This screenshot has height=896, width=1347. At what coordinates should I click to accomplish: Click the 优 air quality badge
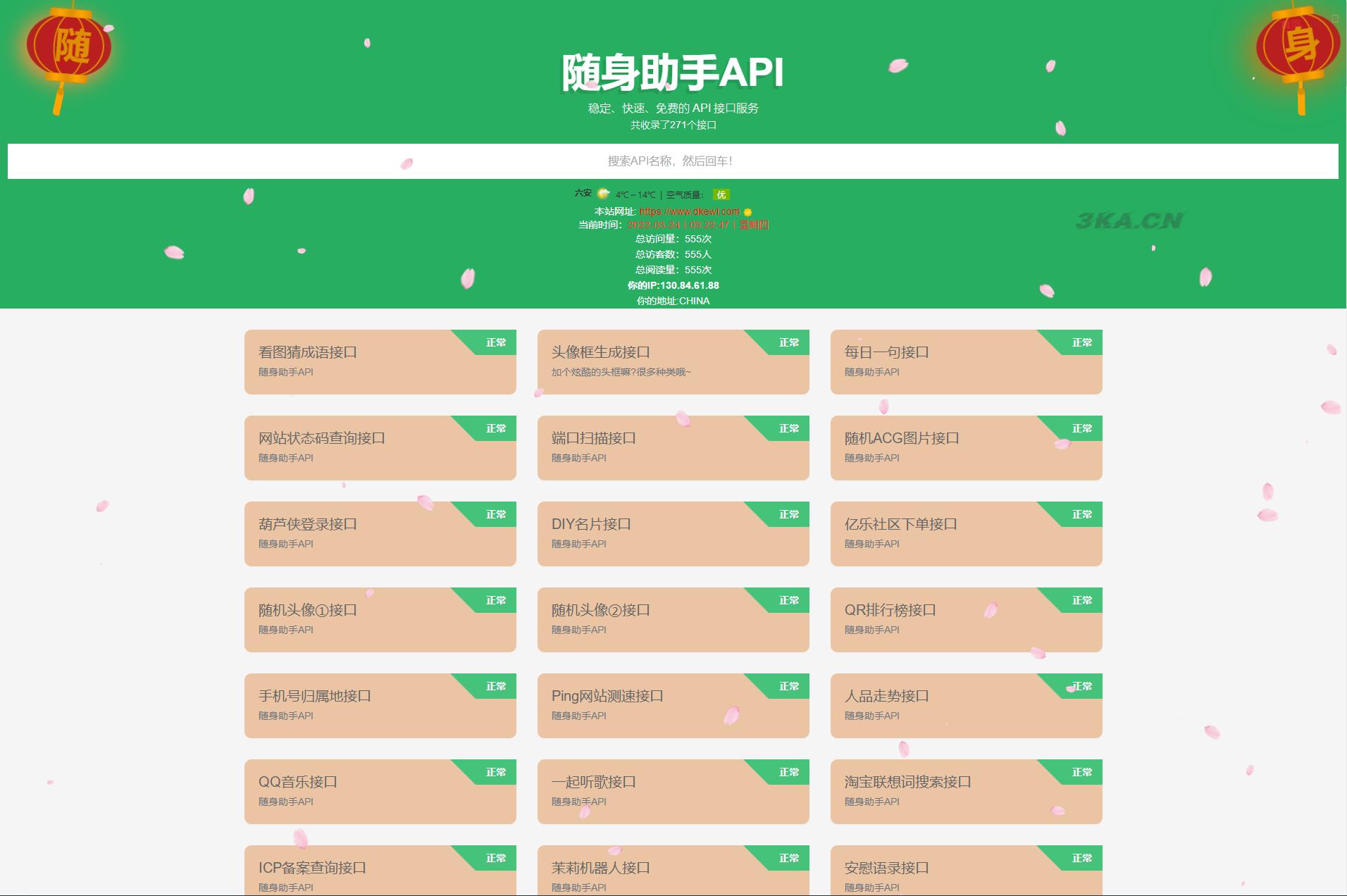pyautogui.click(x=721, y=194)
